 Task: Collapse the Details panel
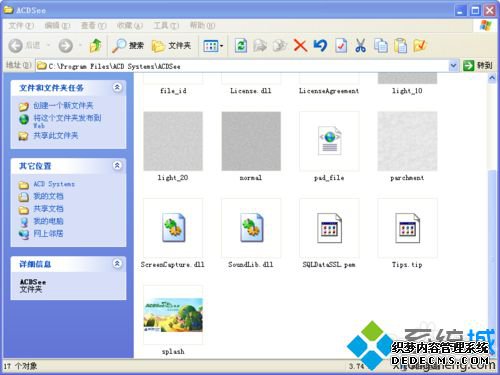pyautogui.click(x=117, y=263)
